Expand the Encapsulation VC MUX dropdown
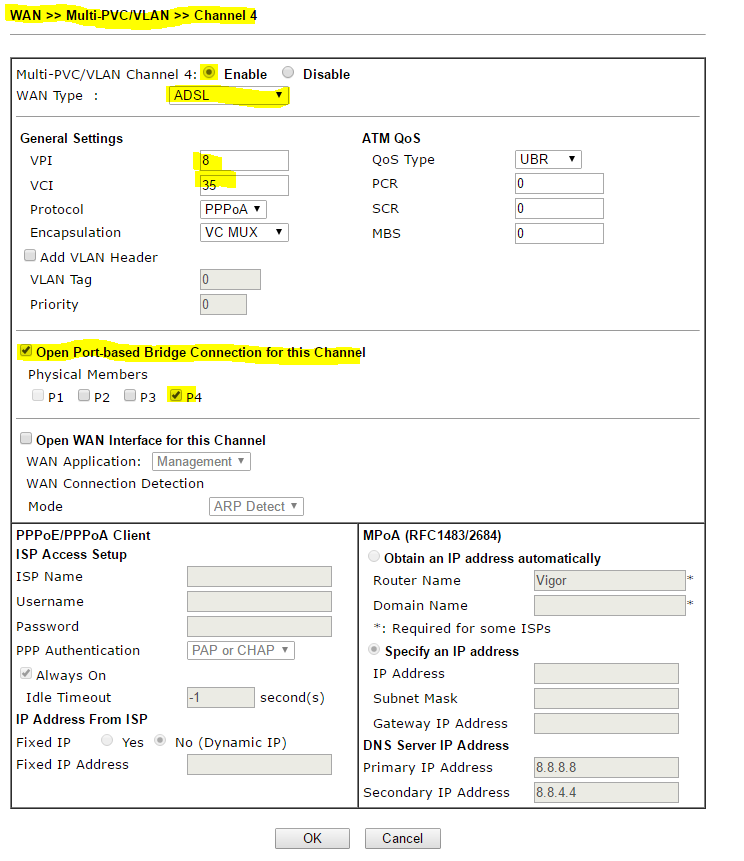The width and height of the screenshot is (744, 861). click(244, 232)
